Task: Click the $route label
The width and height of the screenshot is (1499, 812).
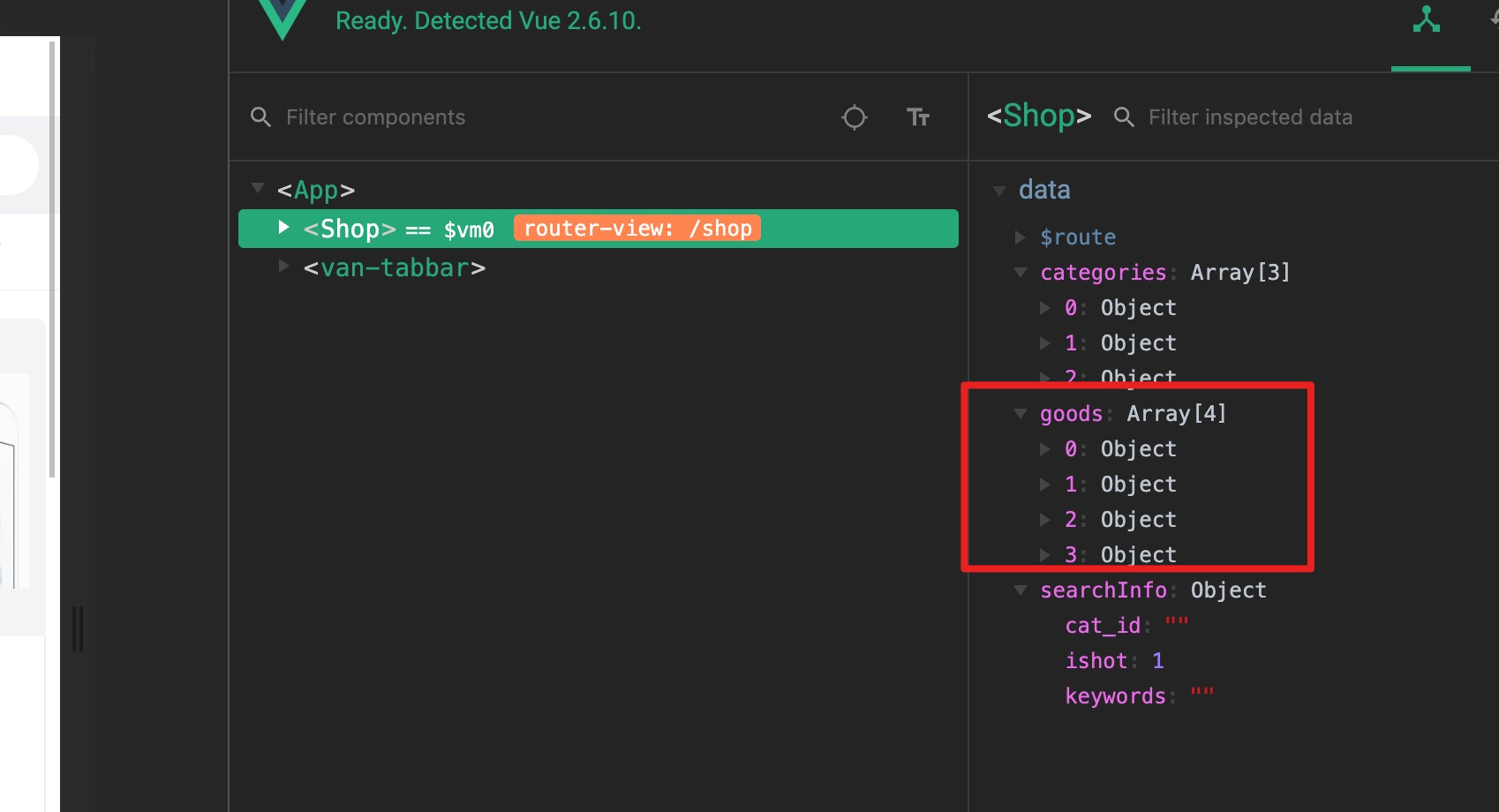Action: point(1078,237)
